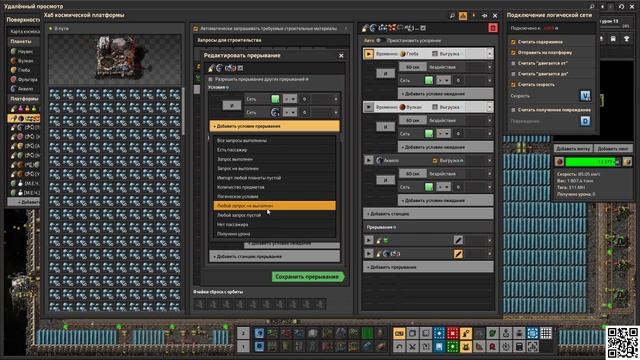Viewport: 640px width, 360px height.
Task: Click the play arrow beside the Vulcanus station
Action: click(369, 107)
